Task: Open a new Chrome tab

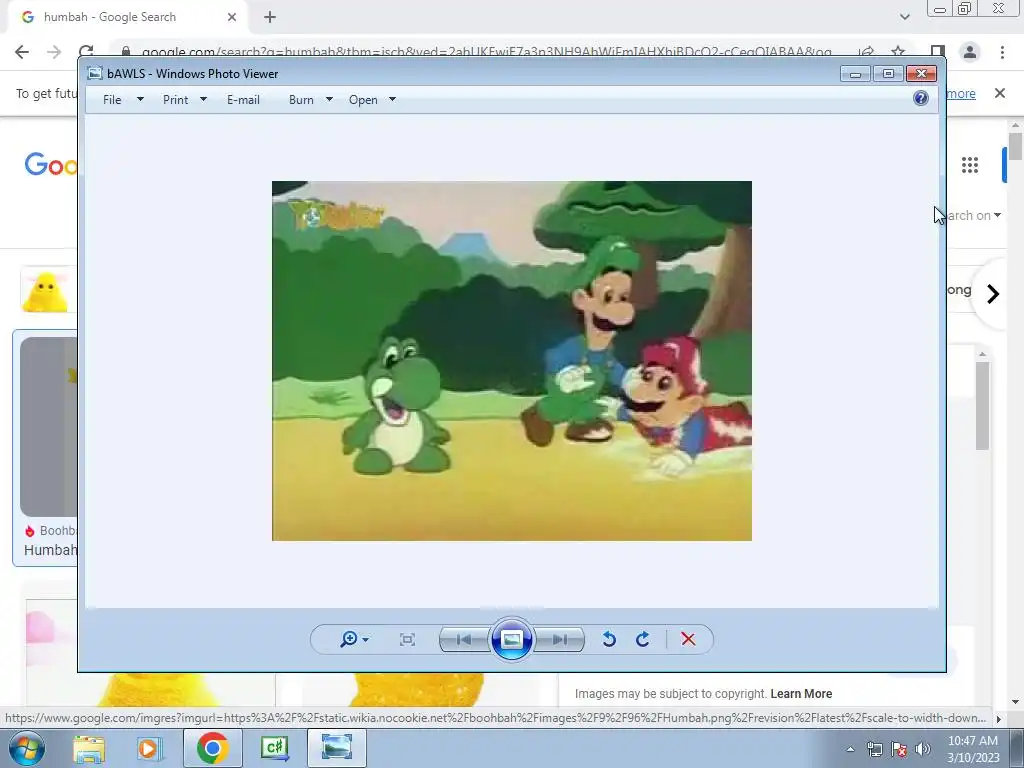Action: coord(270,17)
